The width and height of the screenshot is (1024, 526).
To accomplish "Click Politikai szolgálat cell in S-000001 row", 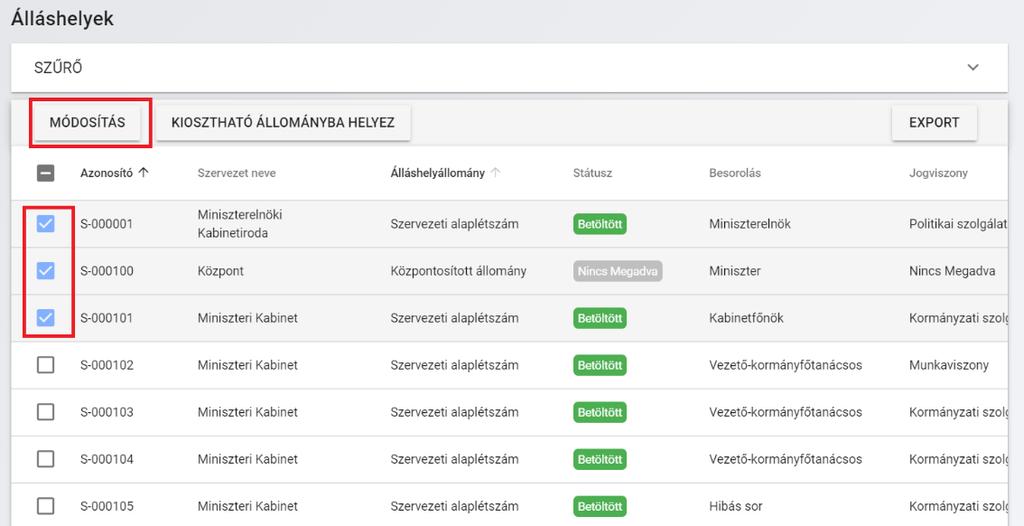I will [958, 224].
